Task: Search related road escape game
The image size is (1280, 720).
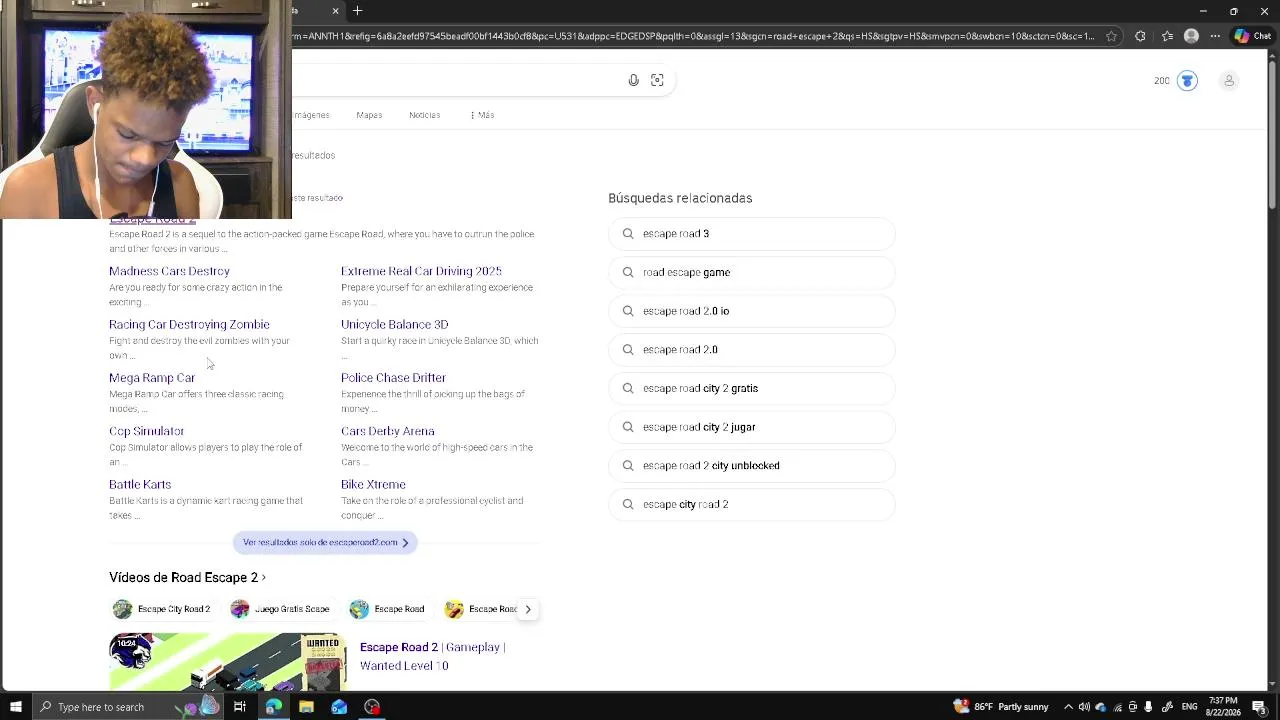Action: 751,272
